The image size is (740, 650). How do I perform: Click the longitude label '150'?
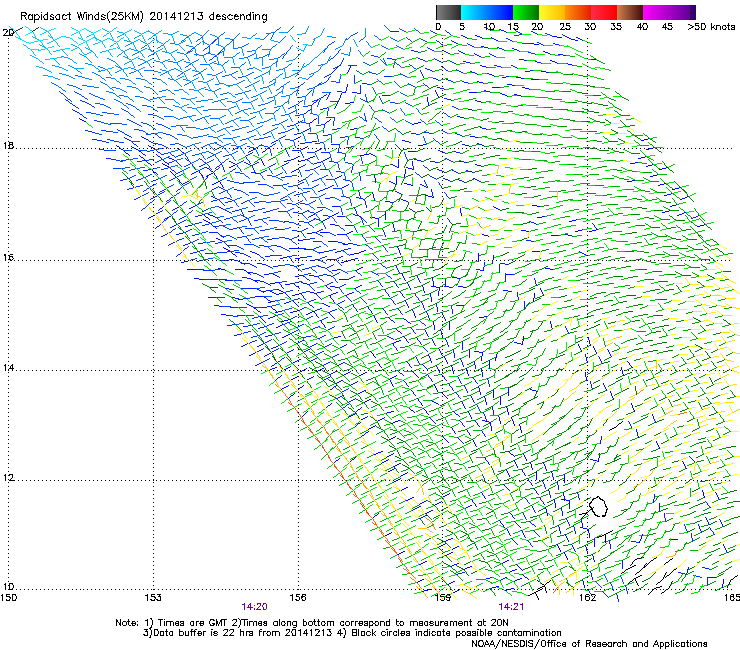tap(9, 598)
